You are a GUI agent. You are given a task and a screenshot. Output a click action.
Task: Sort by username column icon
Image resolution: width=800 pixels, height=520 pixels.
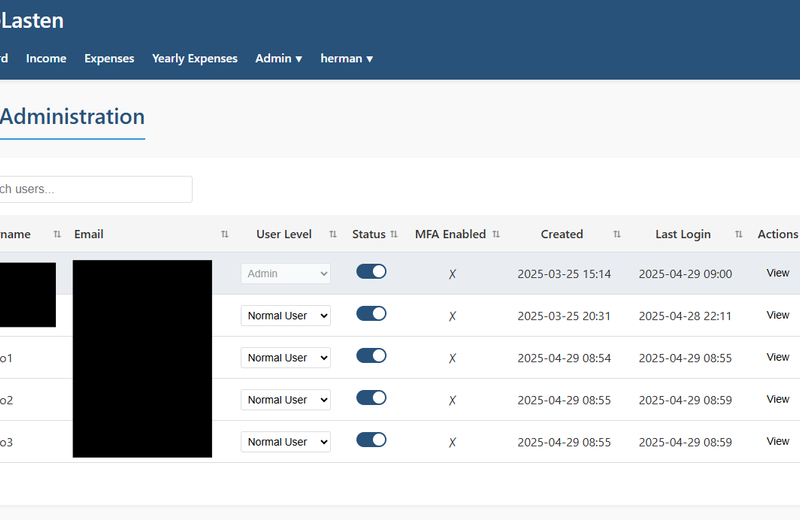pos(57,234)
